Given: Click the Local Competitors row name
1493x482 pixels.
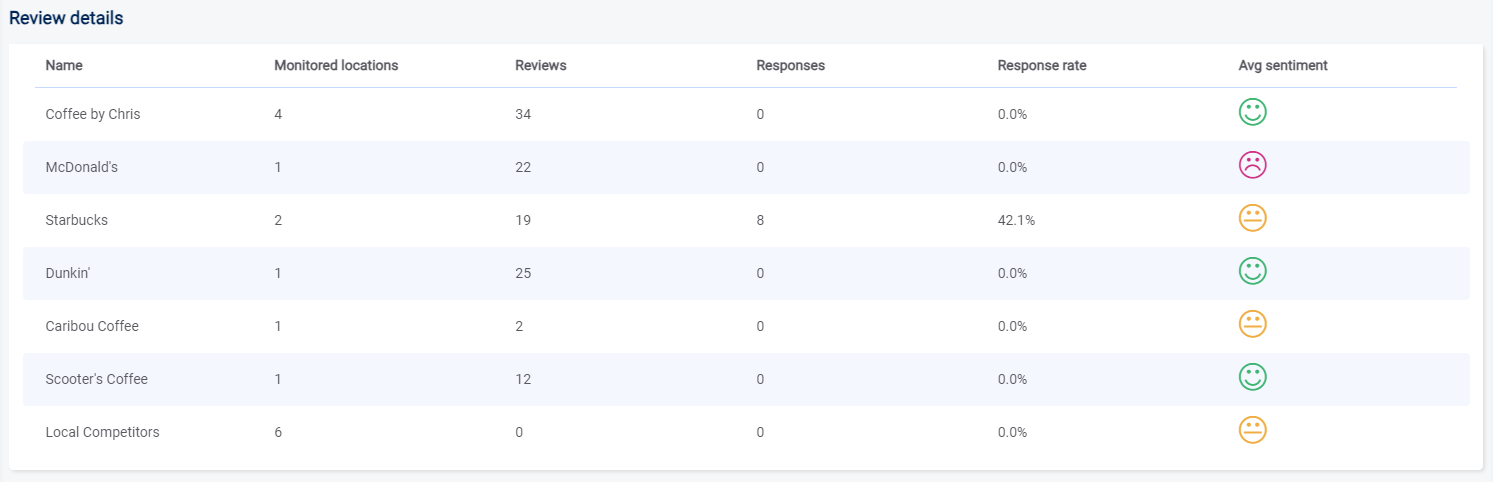Looking at the screenshot, I should [102, 432].
